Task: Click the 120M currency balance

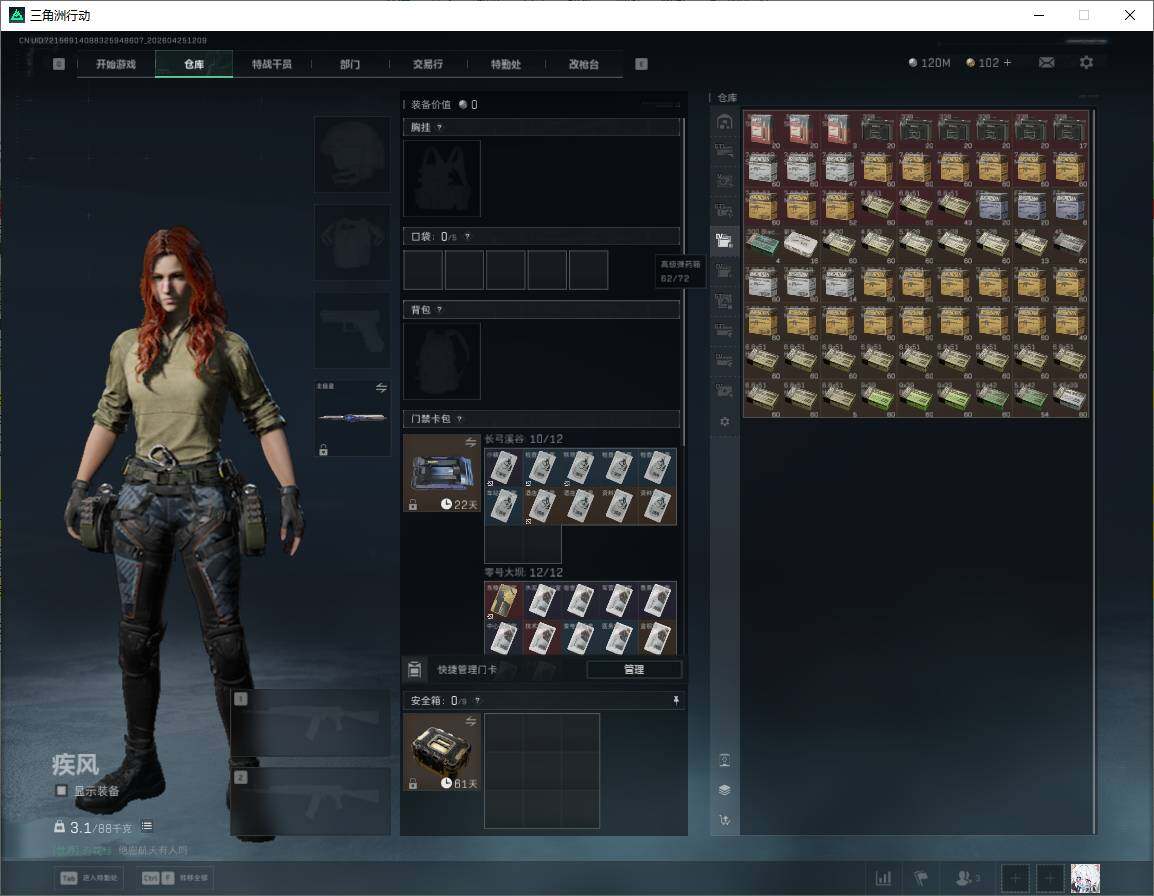Action: (930, 63)
